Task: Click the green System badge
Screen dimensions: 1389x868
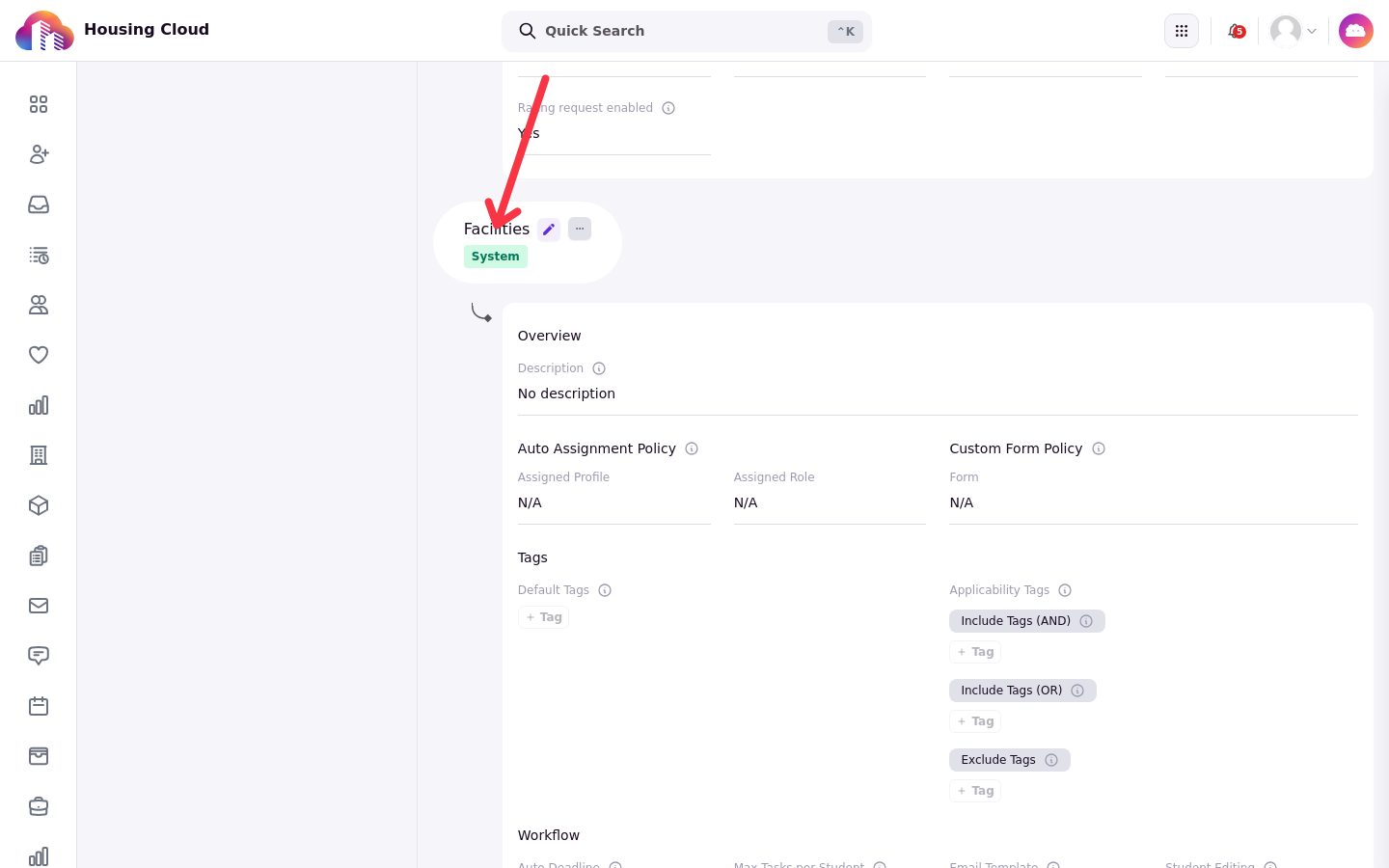Action: [x=496, y=257]
